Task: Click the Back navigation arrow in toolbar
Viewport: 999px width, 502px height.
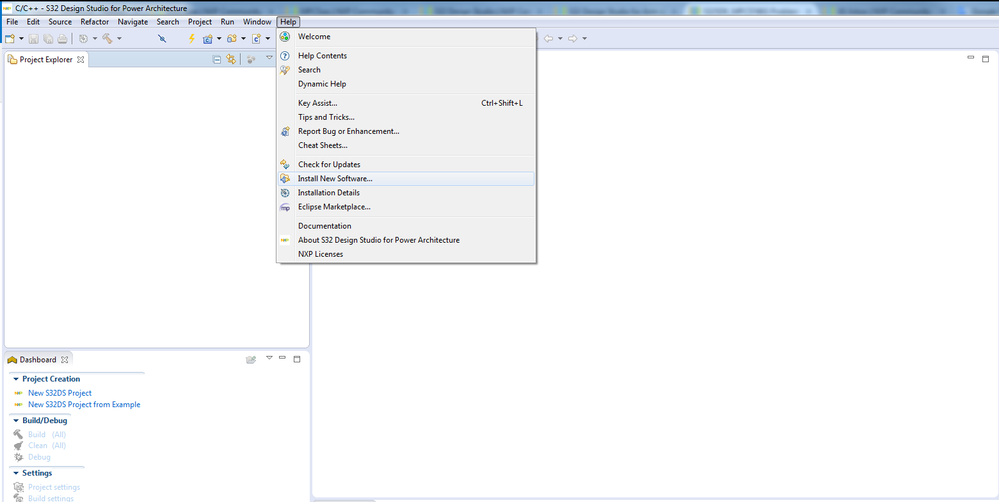Action: [548, 39]
